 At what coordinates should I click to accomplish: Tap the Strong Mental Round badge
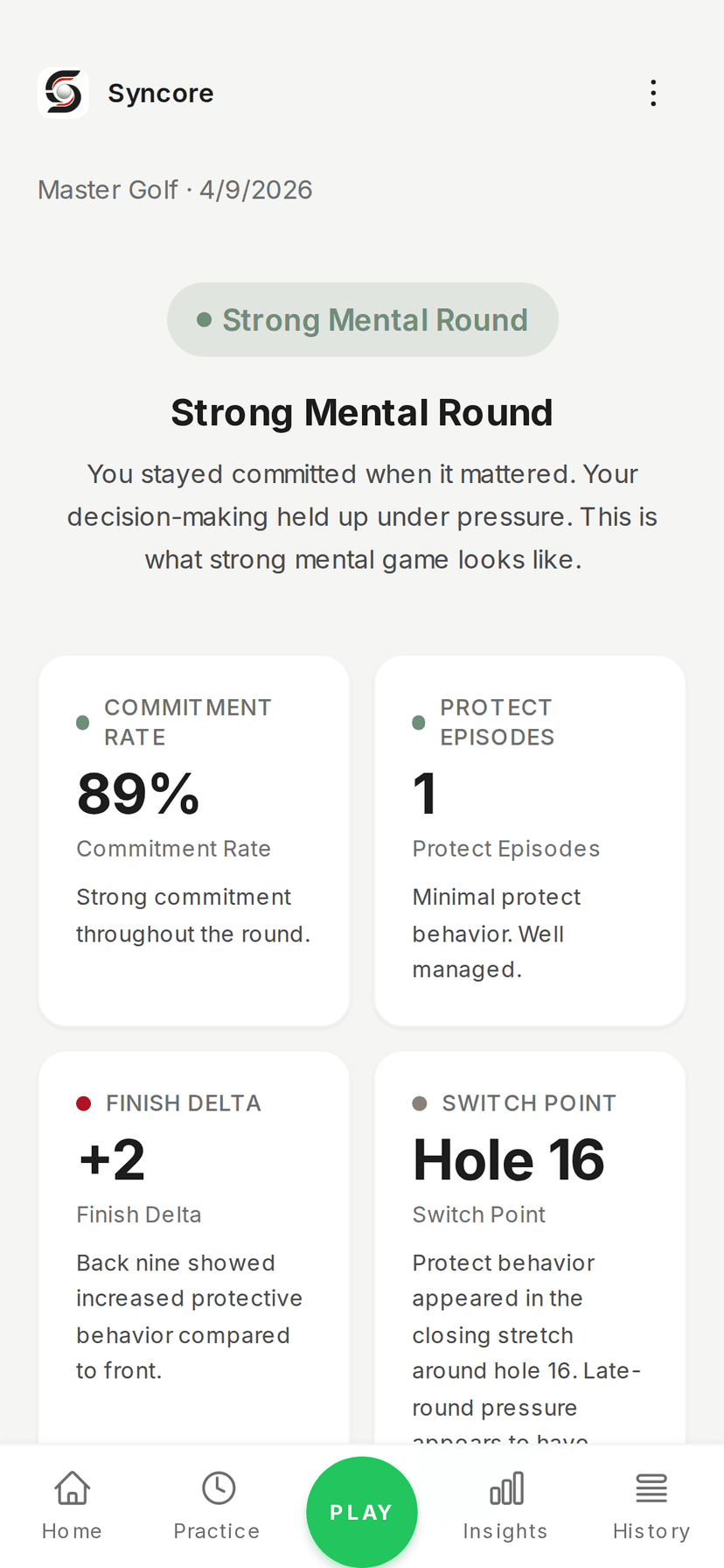point(362,319)
